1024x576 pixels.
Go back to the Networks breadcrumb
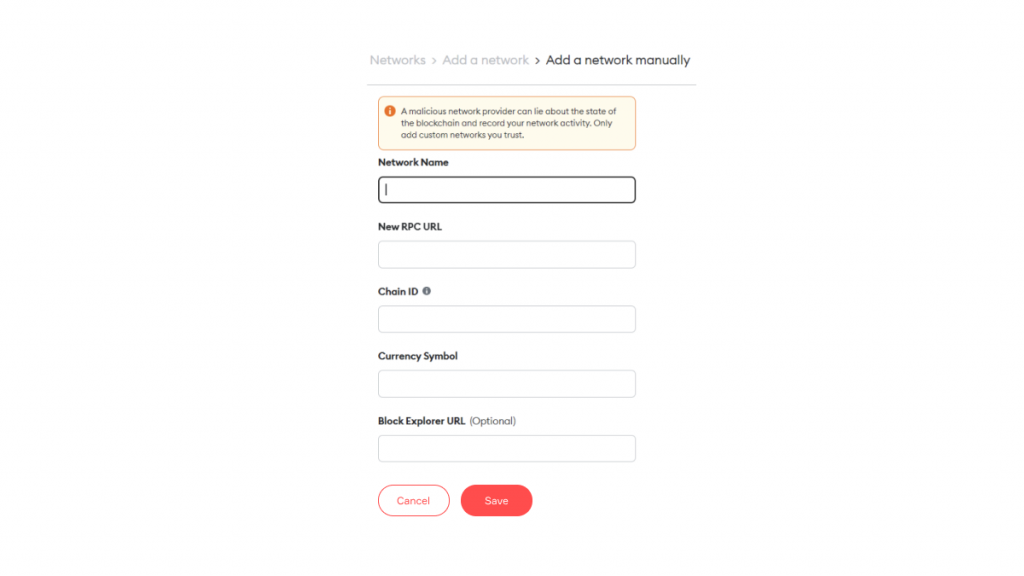click(x=397, y=60)
